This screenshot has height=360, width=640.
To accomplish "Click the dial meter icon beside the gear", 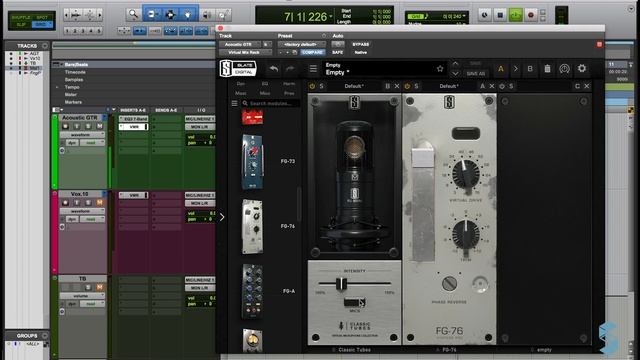I will (x=564, y=69).
